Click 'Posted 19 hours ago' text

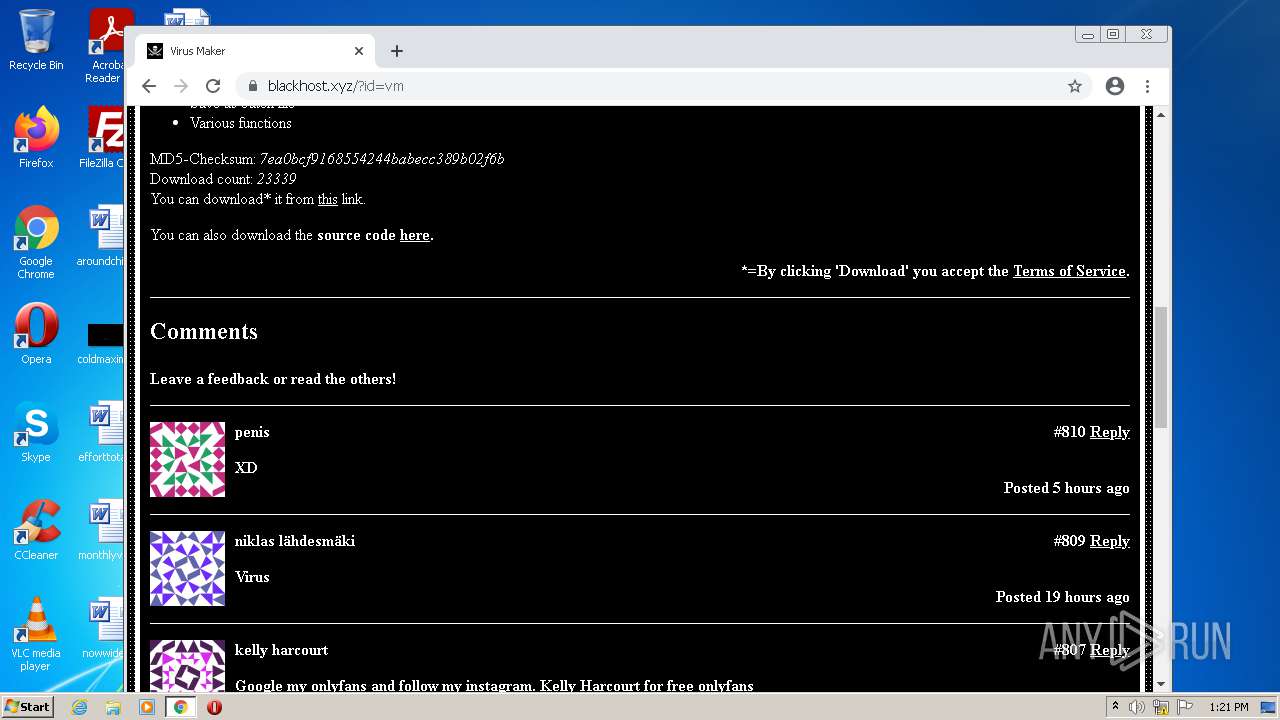1063,597
